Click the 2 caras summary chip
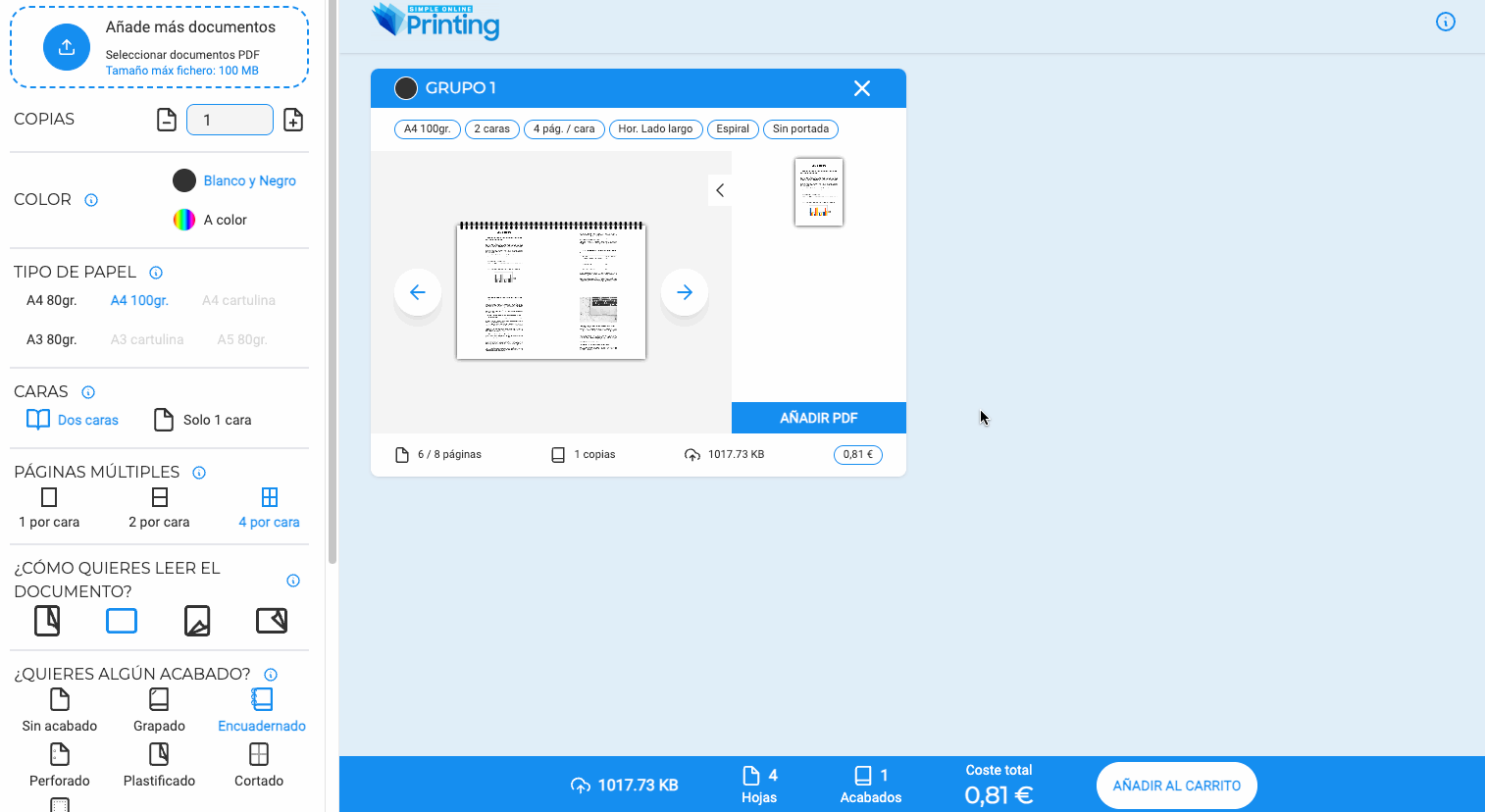The image size is (1485, 812). point(492,129)
